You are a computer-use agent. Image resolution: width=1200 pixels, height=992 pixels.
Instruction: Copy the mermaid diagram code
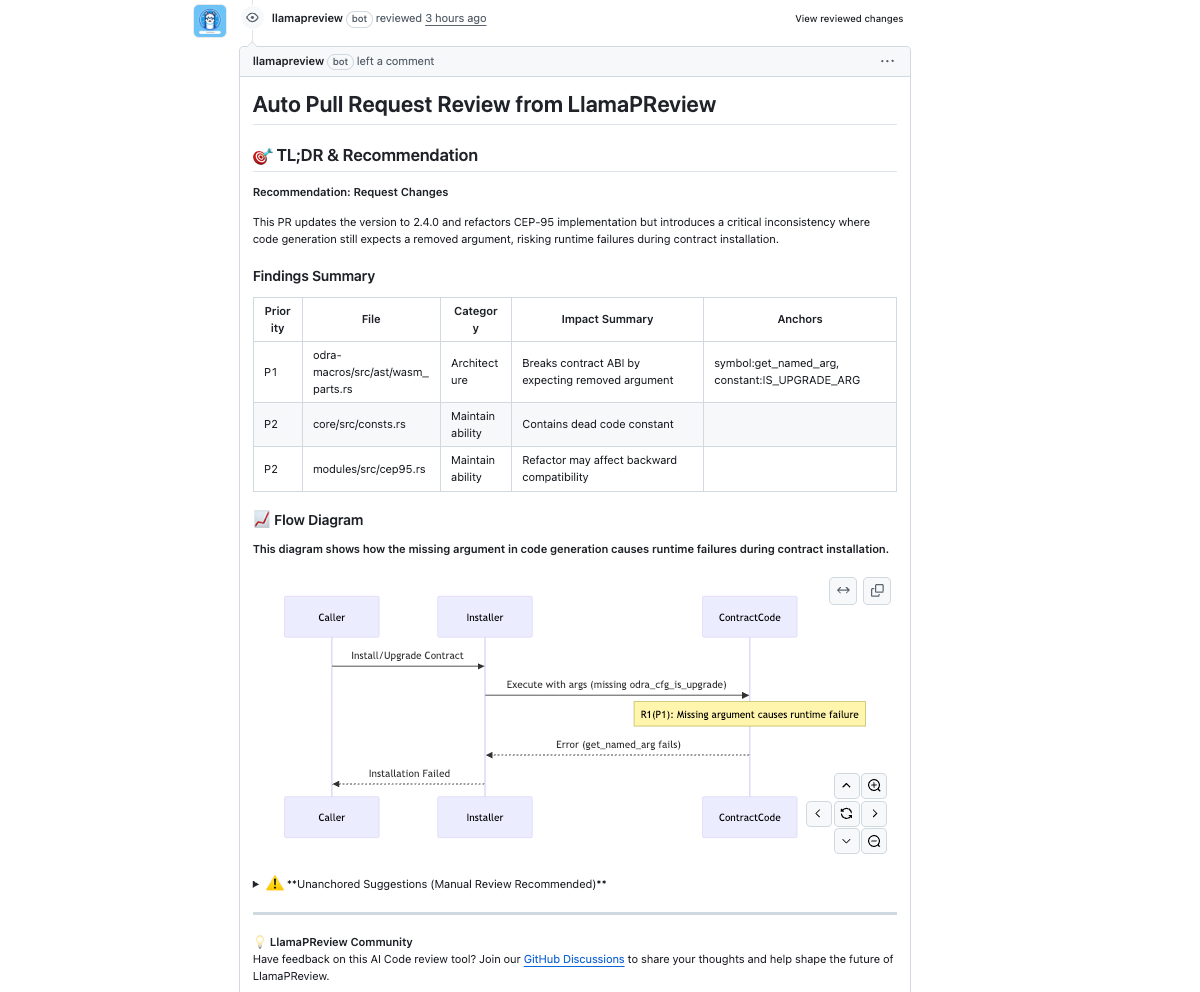pyautogui.click(x=877, y=591)
